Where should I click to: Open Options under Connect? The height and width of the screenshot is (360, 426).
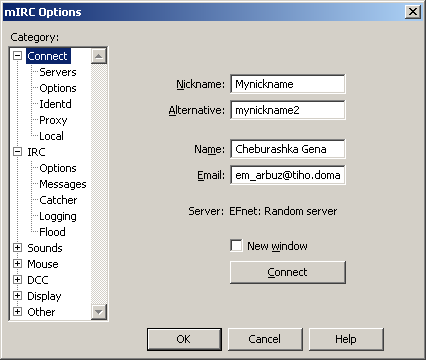[58, 88]
